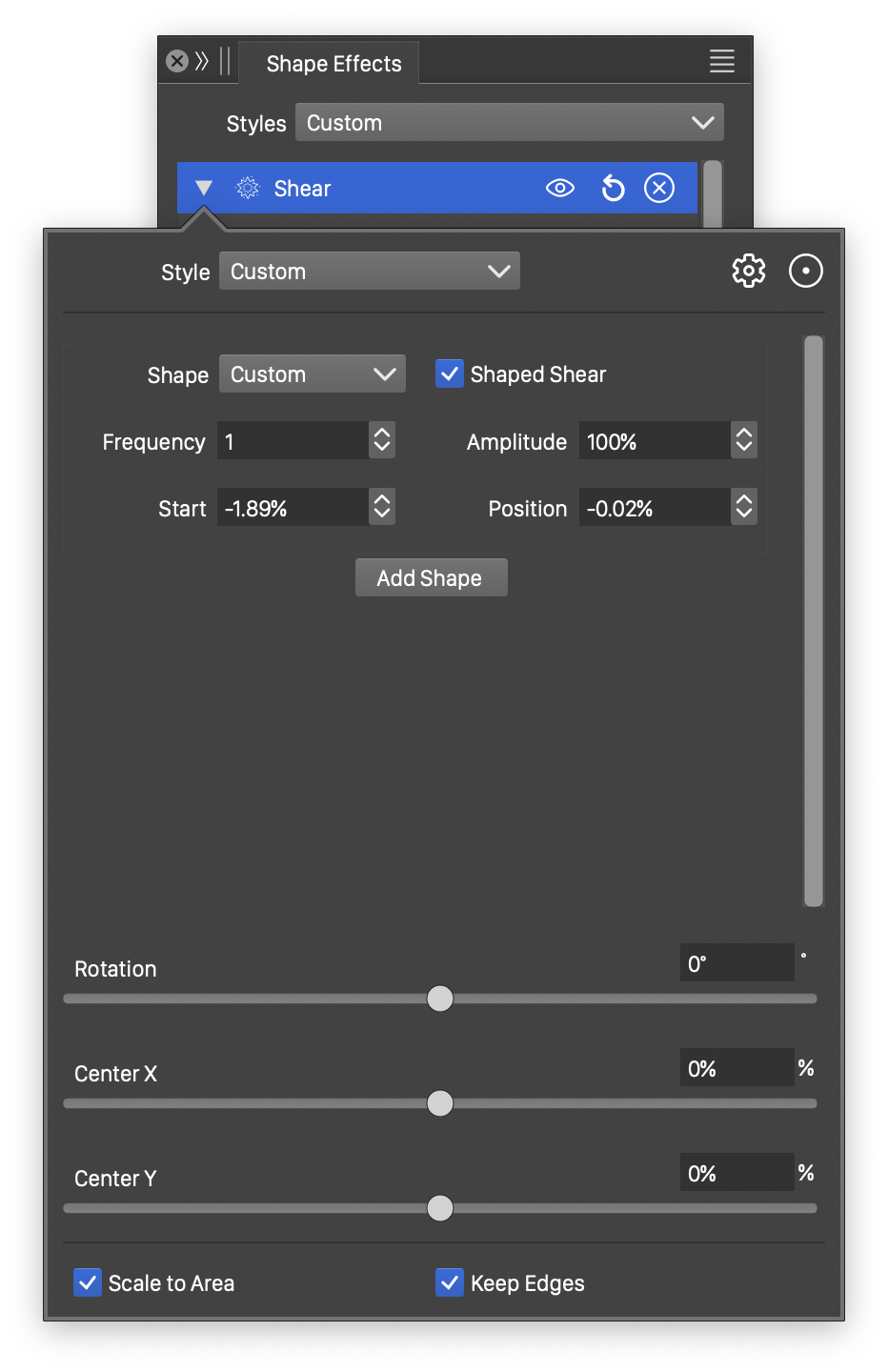Viewport: 888px width, 1372px height.
Task: Select the Shape Effects tab
Action: (x=333, y=64)
